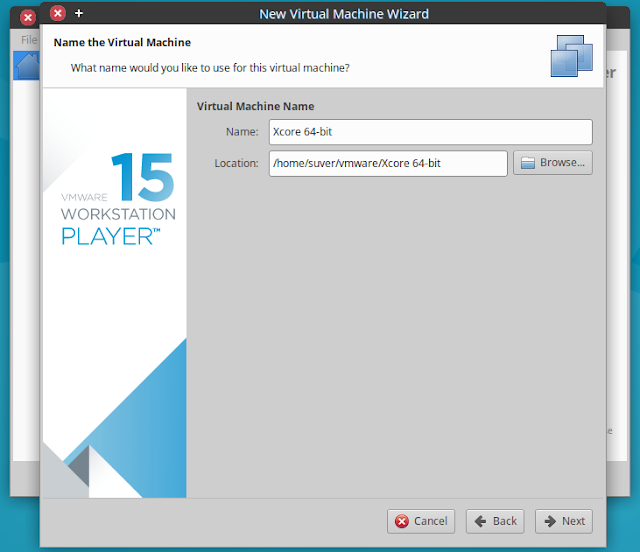Click the 'Name the Virtual Machine' heading
This screenshot has height=552, width=640.
pos(122,42)
